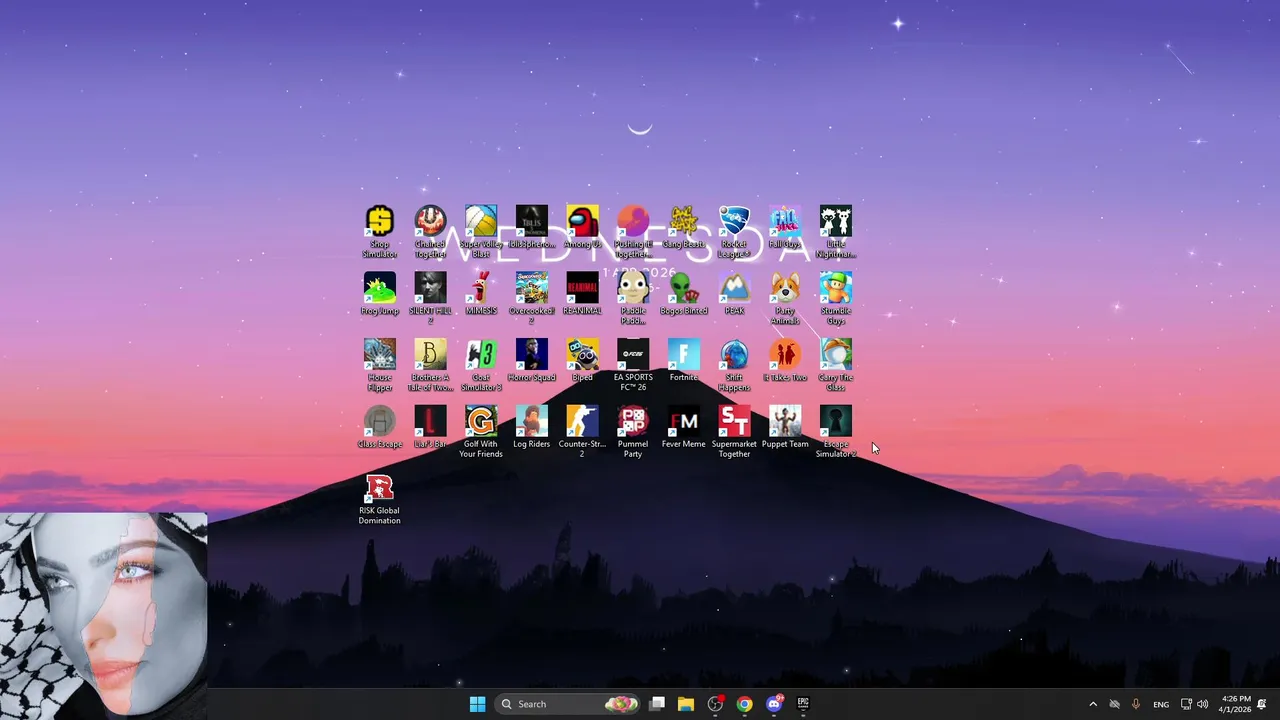Click the Fortnite desktop shortcut
Screen dimensions: 1280x720
click(x=684, y=356)
